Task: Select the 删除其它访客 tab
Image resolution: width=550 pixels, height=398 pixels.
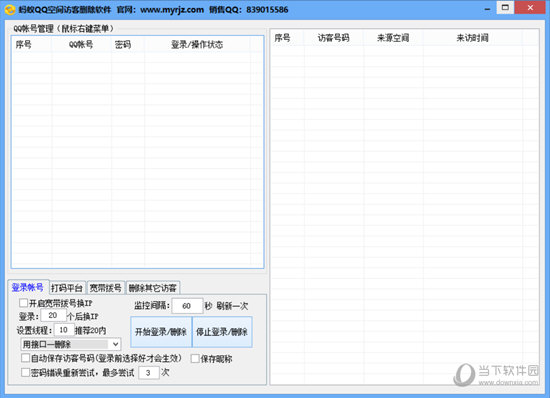Action: [x=153, y=288]
